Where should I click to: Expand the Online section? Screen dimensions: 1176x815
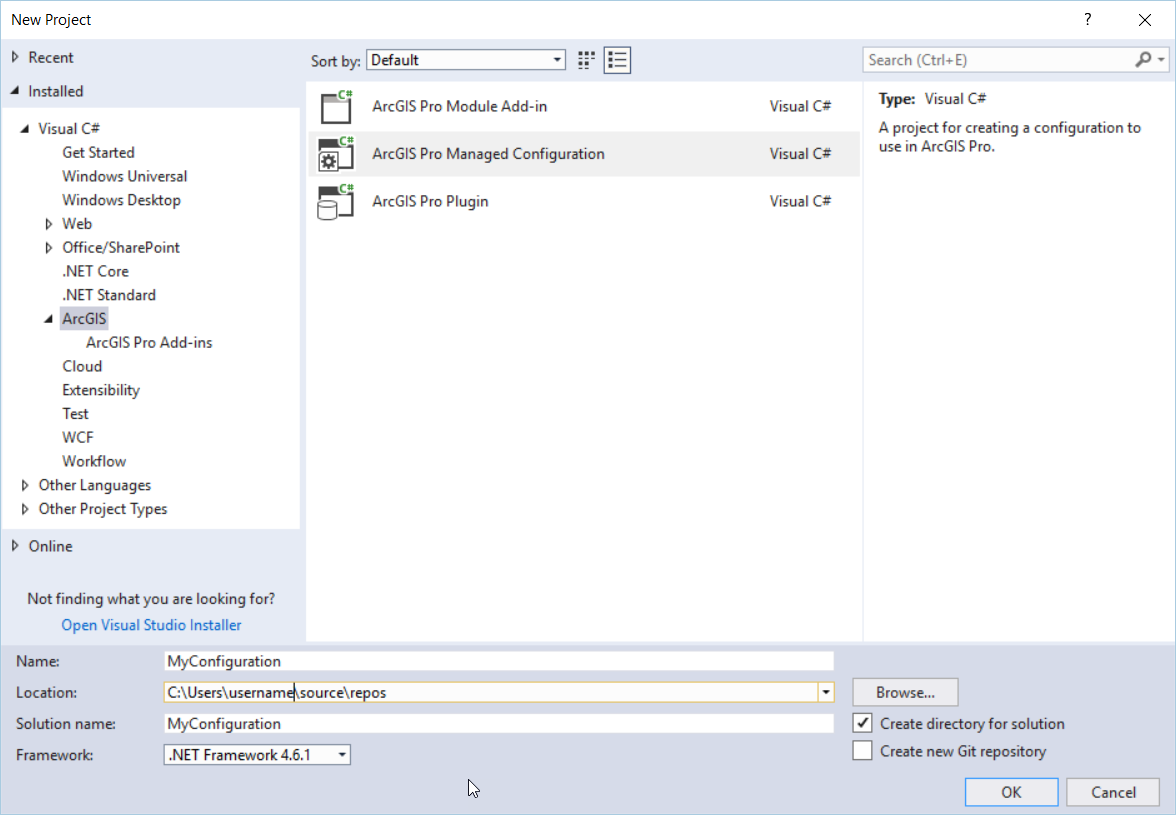pyautogui.click(x=15, y=546)
